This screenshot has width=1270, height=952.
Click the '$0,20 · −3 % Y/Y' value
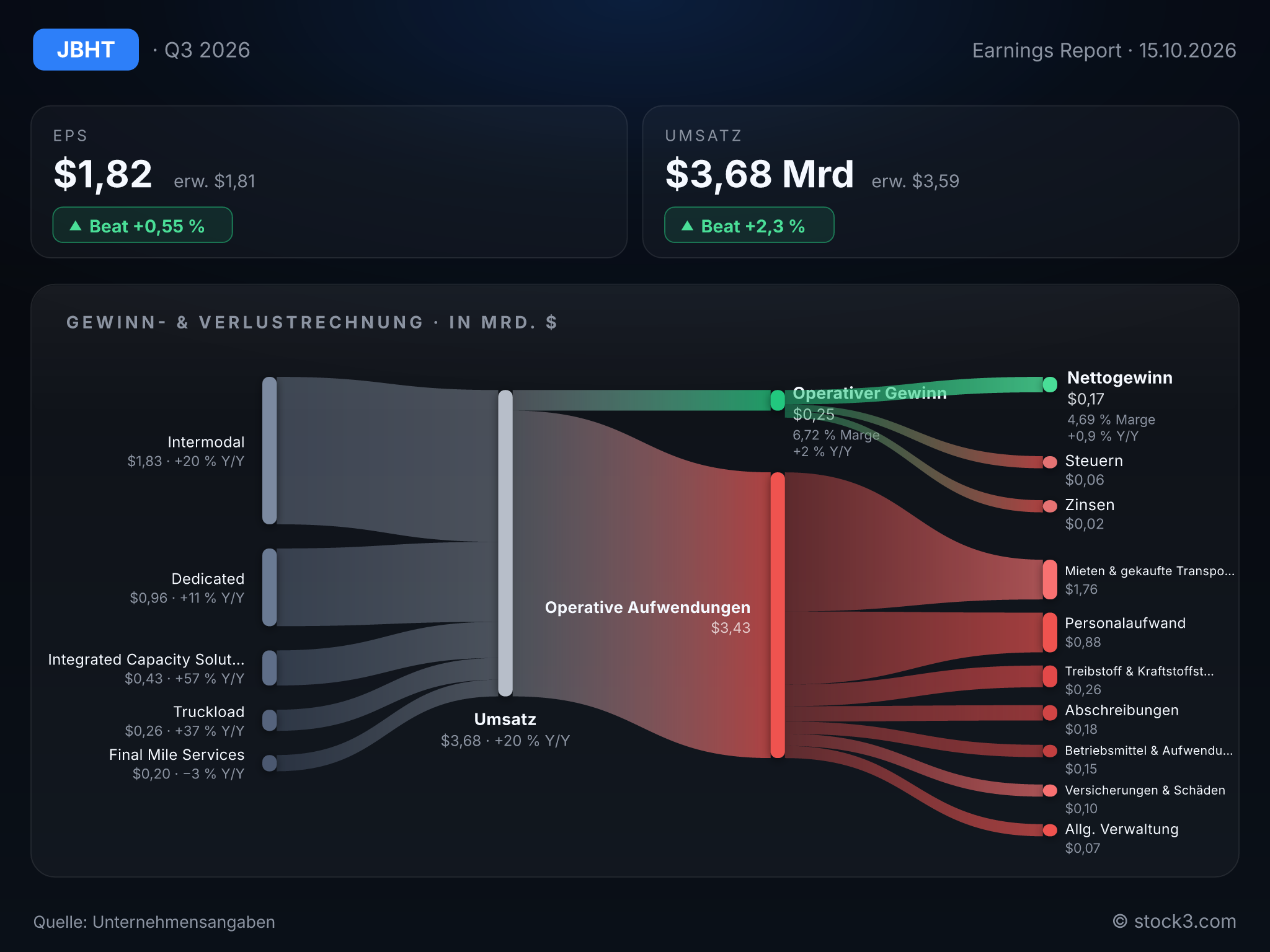[189, 774]
